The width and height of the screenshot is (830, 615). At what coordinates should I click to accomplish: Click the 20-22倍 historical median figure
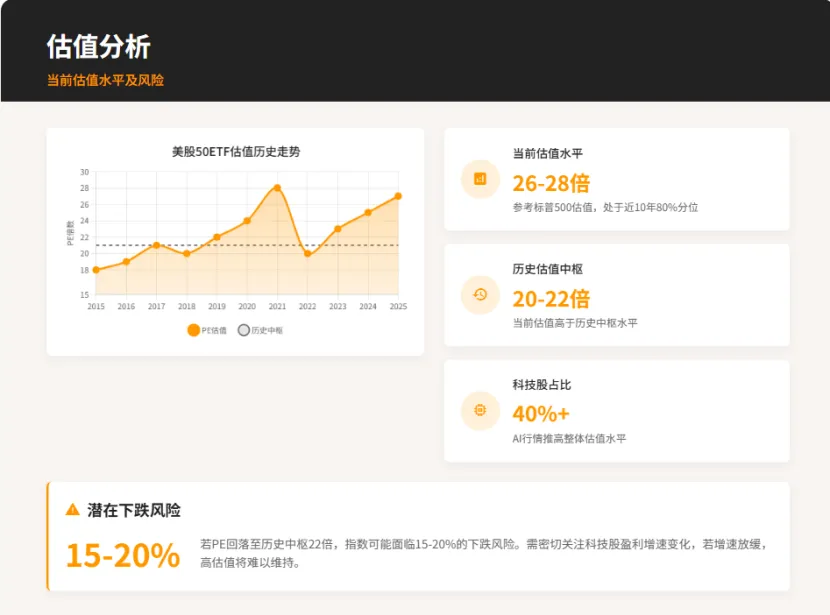(x=551, y=299)
